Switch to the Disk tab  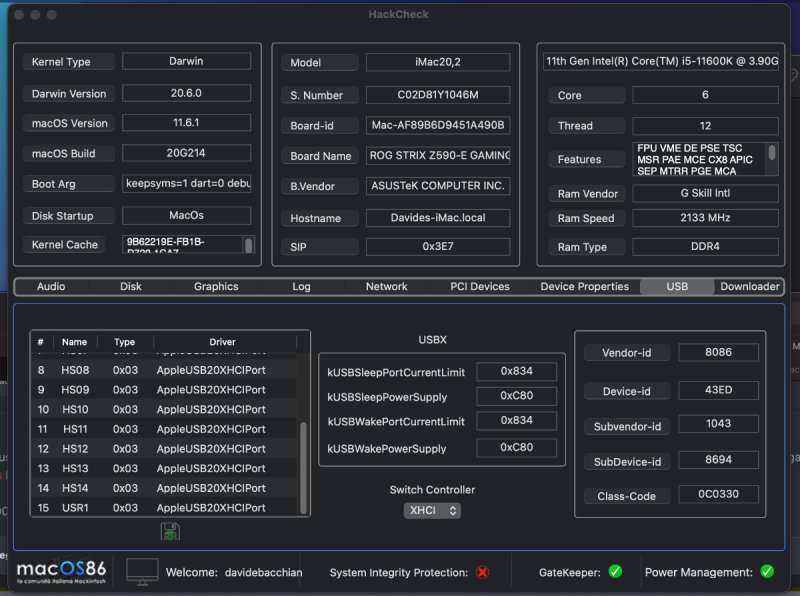(131, 287)
